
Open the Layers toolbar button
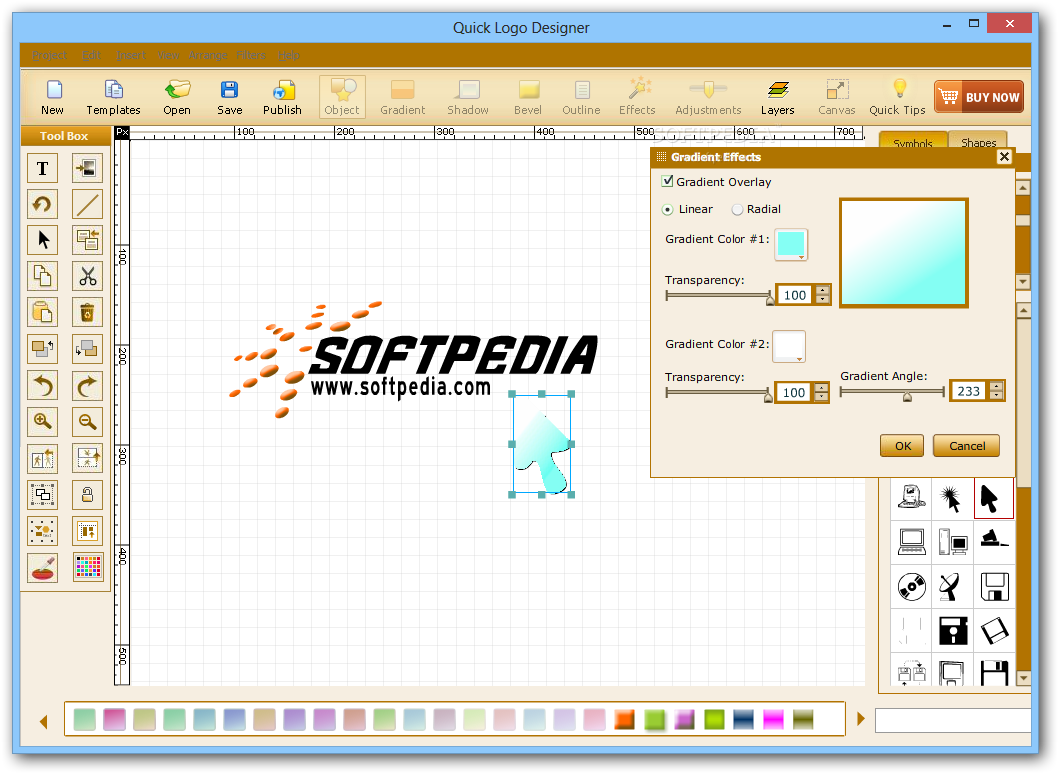[x=777, y=98]
